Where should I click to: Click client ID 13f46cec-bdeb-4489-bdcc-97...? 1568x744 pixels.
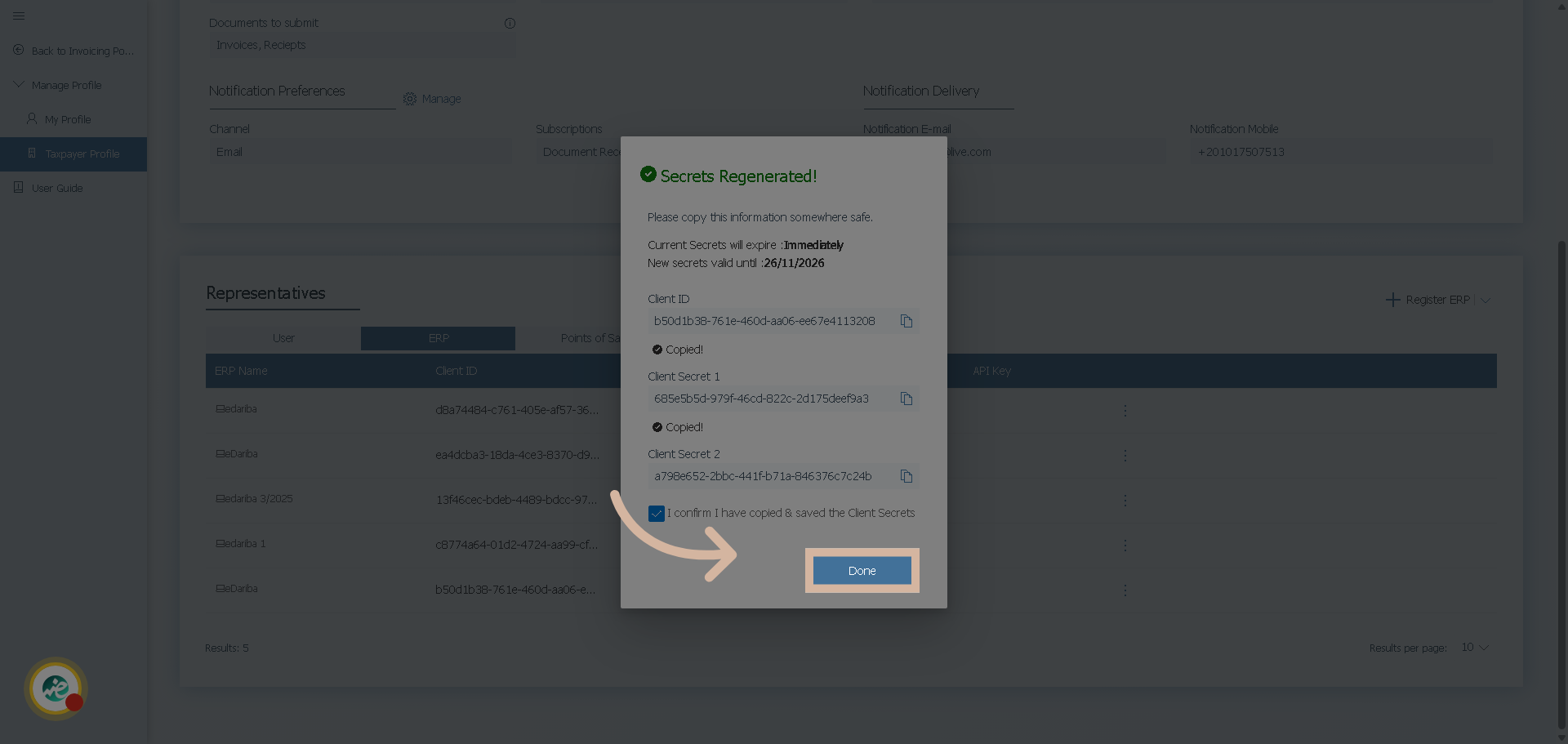pyautogui.click(x=517, y=500)
